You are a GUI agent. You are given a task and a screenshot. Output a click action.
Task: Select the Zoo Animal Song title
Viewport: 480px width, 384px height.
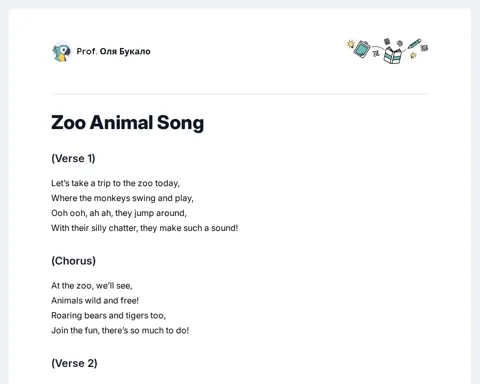tap(127, 122)
